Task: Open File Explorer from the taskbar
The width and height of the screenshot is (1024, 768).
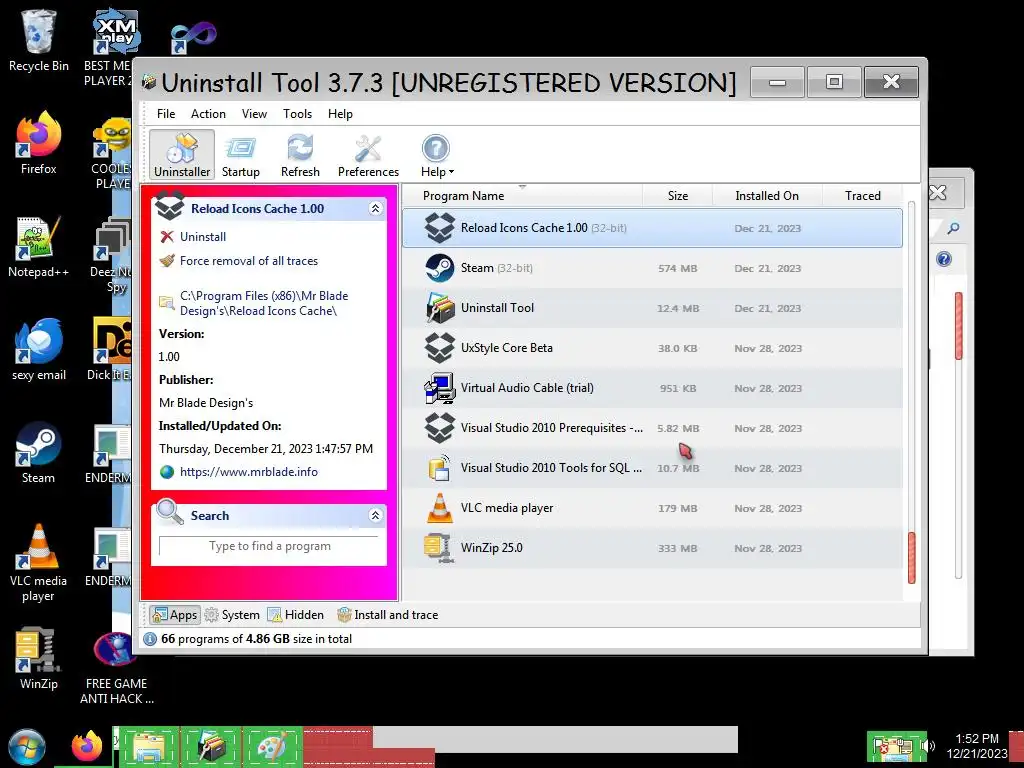Action: (x=149, y=747)
